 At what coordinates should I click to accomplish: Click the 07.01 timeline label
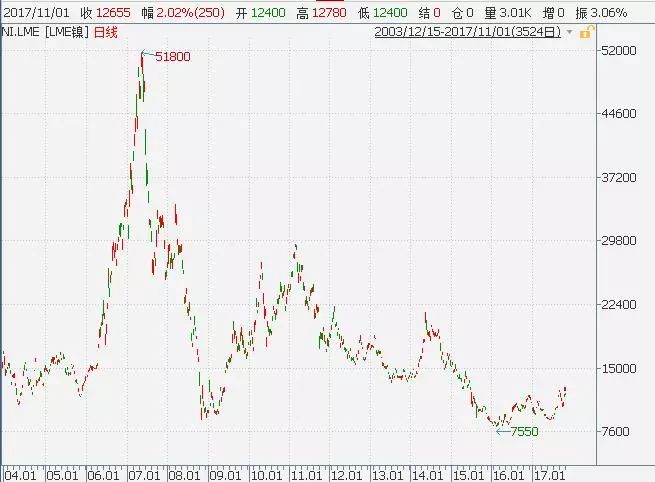(x=147, y=474)
